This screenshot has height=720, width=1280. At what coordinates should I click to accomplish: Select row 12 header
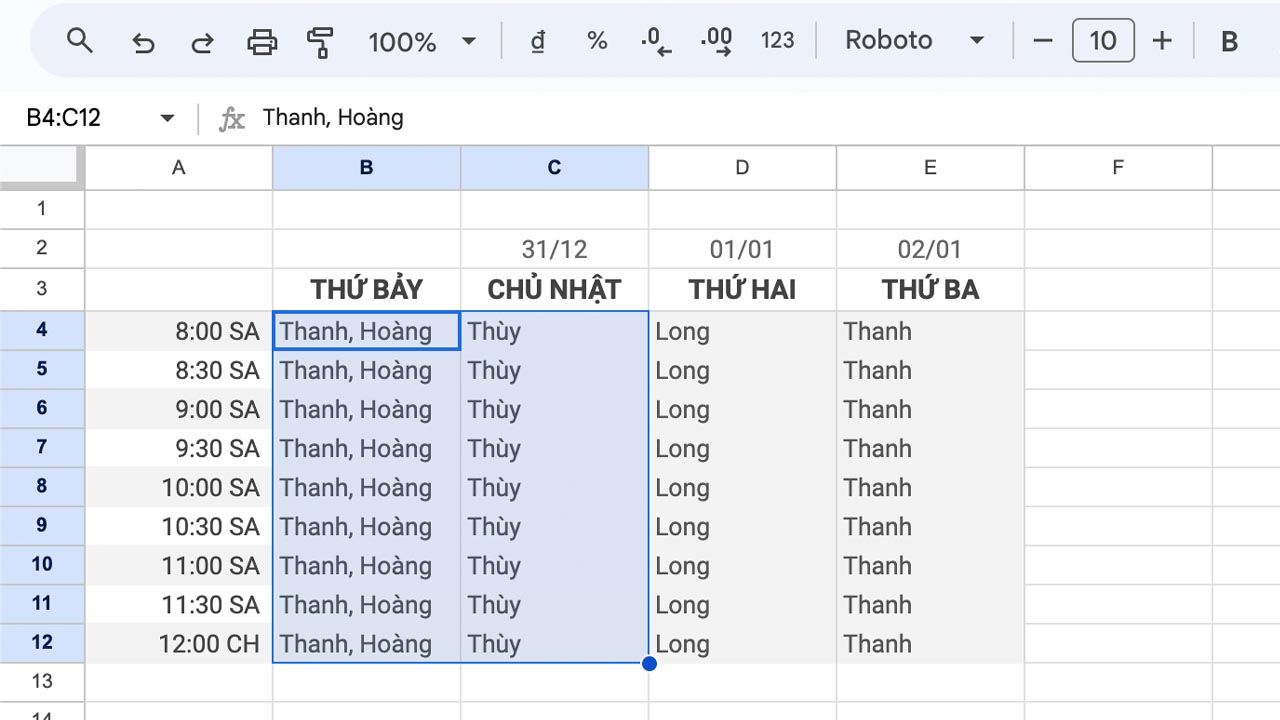(42, 644)
